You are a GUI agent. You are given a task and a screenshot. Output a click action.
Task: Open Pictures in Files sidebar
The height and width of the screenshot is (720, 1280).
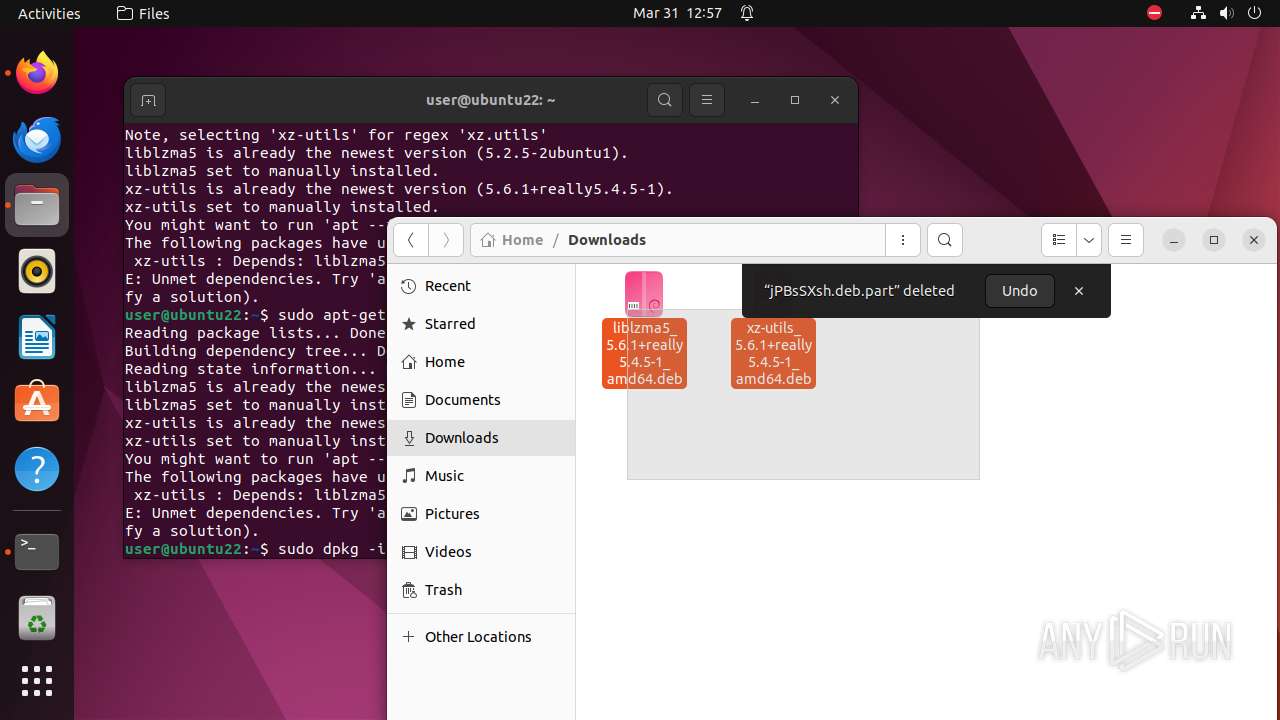[481, 514]
